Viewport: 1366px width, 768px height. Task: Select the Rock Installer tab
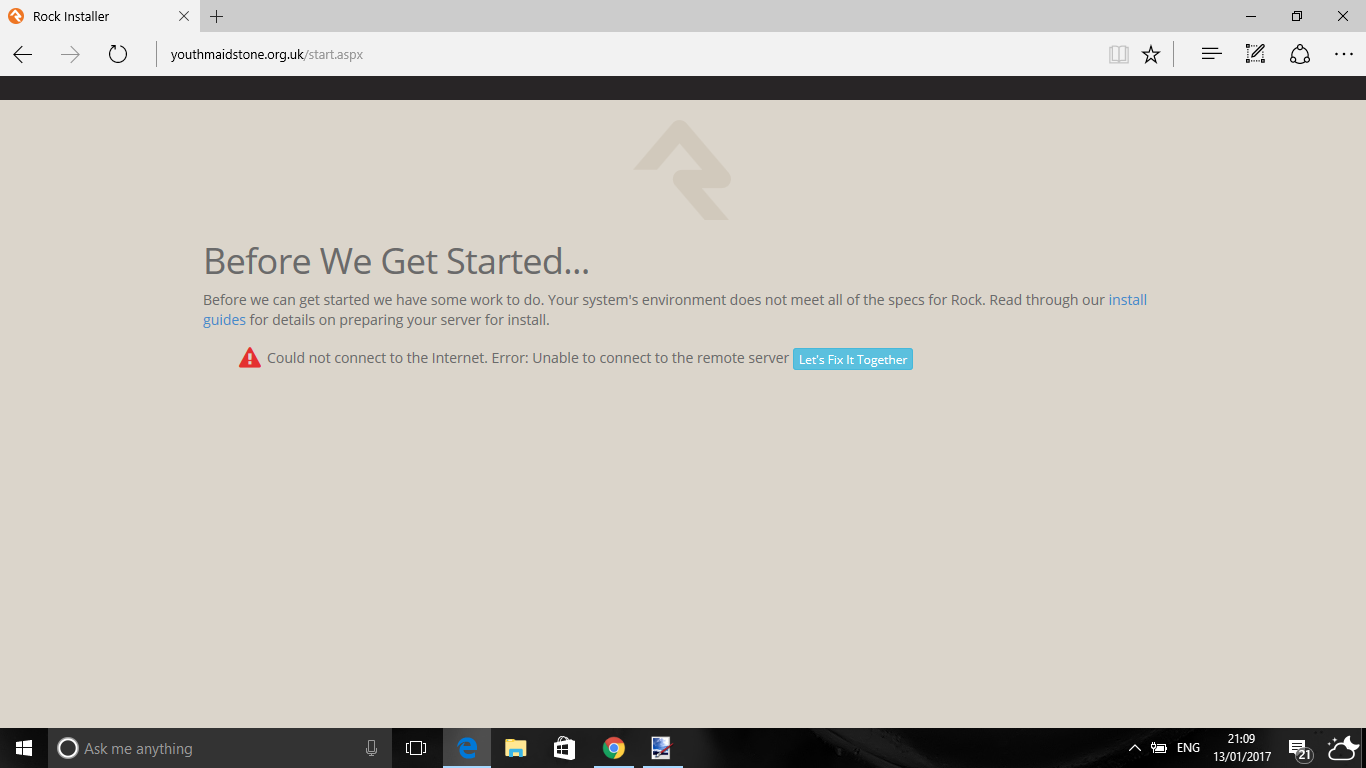click(90, 17)
